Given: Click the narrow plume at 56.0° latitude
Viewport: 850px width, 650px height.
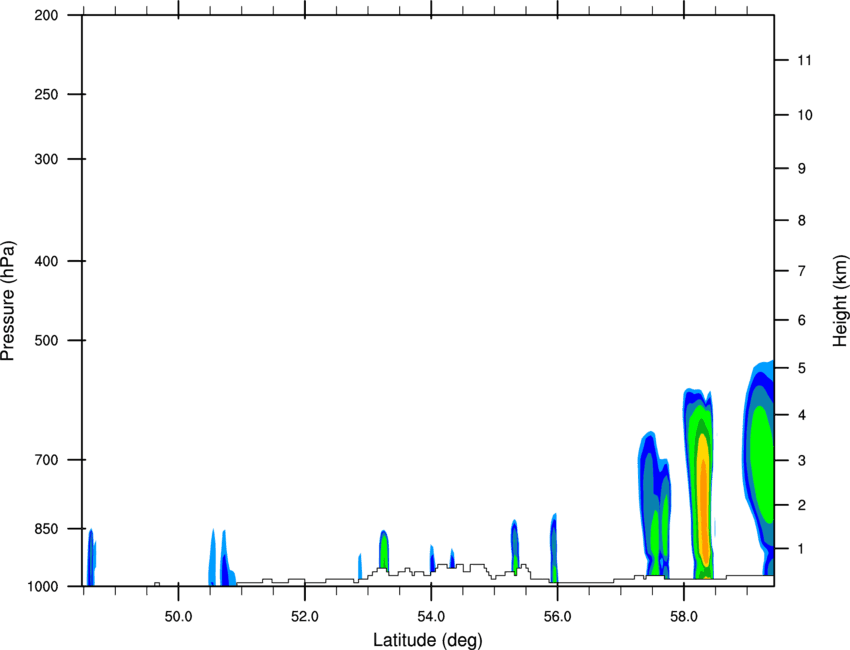Looking at the screenshot, I should click(x=553, y=548).
